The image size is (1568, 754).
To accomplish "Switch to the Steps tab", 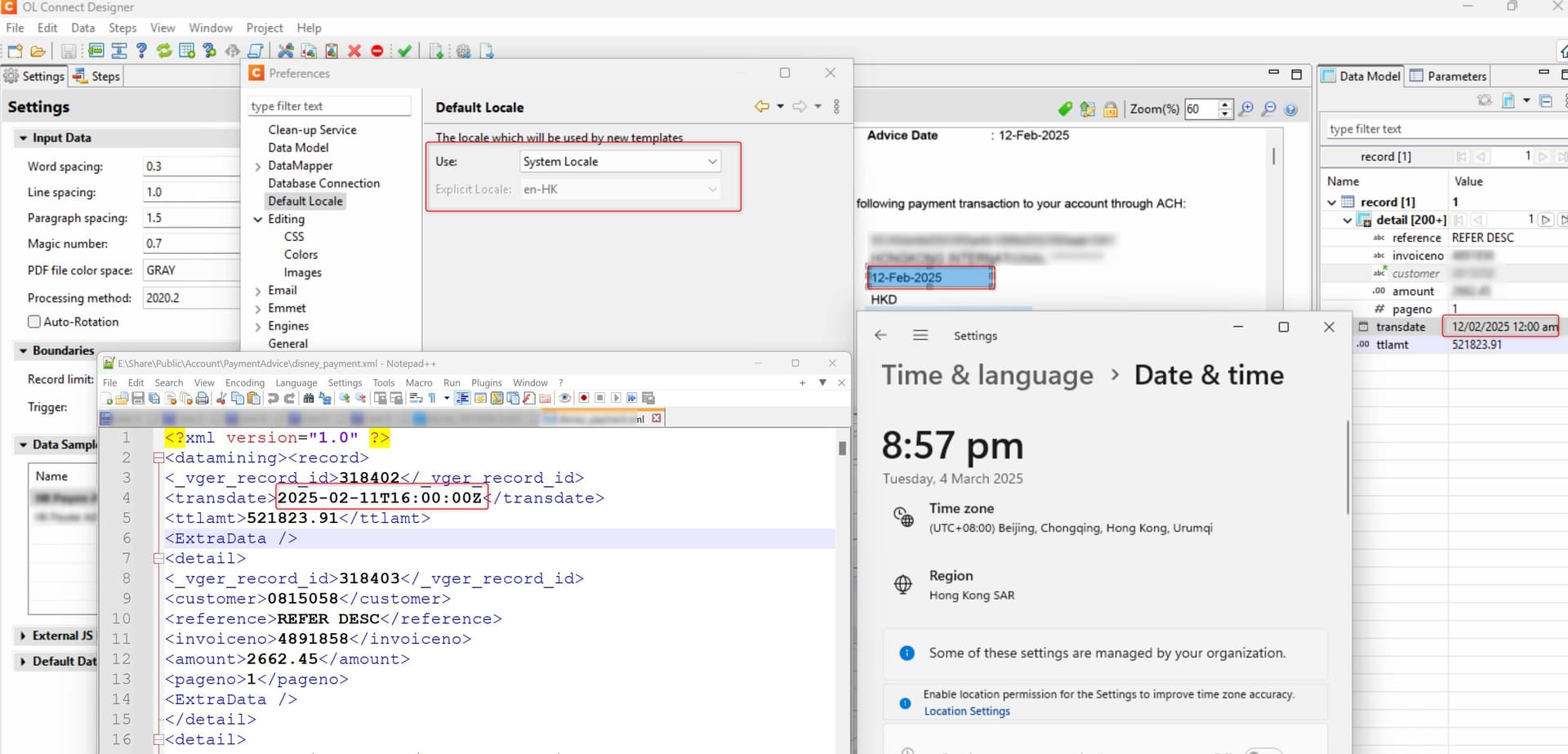I will [x=97, y=76].
